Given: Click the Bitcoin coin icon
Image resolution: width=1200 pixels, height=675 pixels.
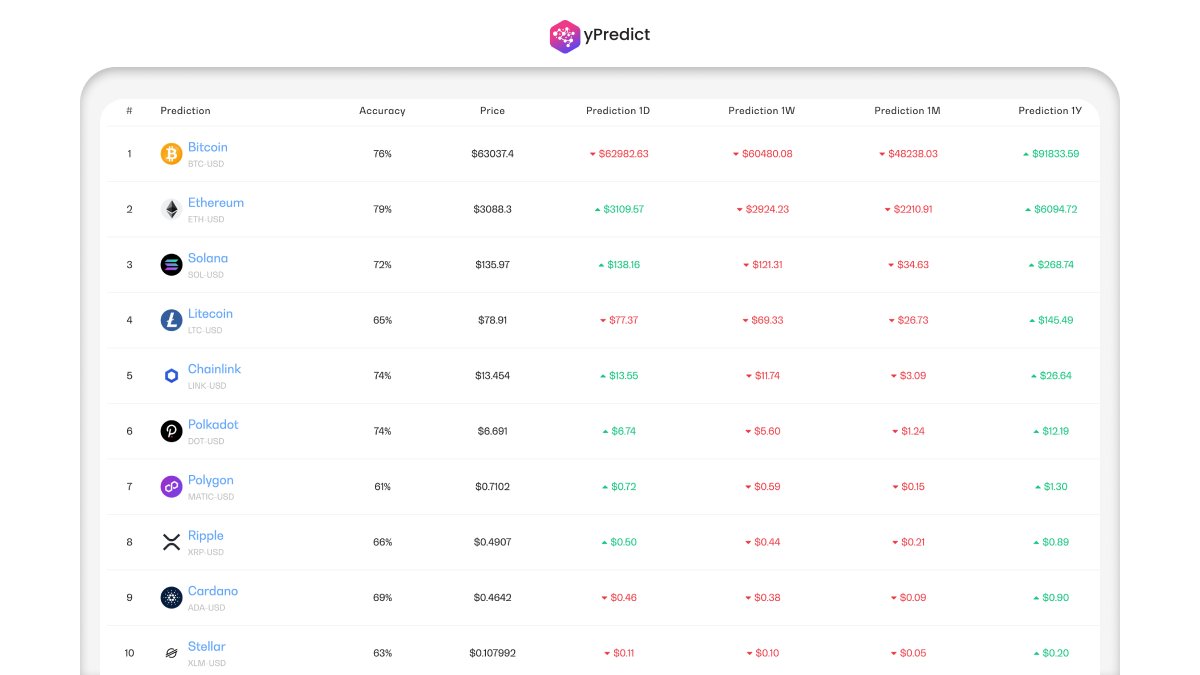Looking at the screenshot, I should click(172, 154).
